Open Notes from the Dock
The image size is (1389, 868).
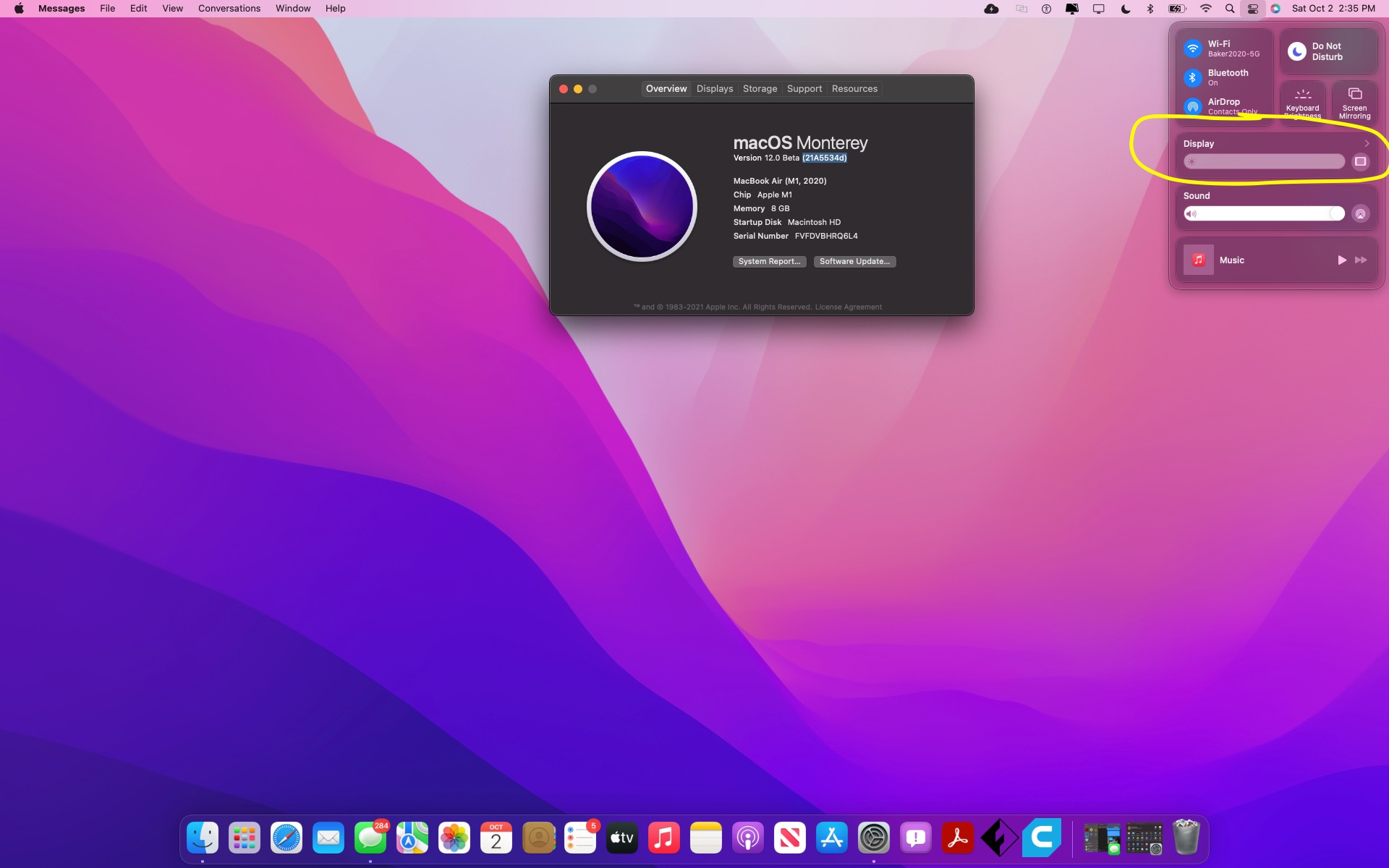pos(706,838)
